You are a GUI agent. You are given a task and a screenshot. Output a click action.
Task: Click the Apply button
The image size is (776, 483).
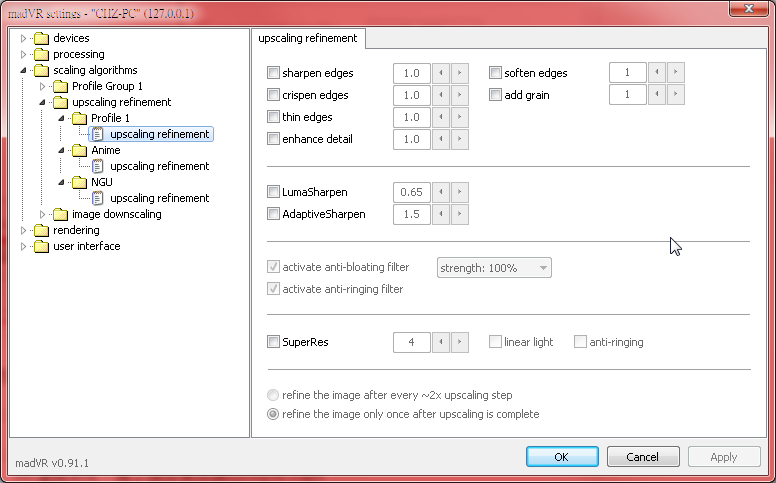[724, 457]
